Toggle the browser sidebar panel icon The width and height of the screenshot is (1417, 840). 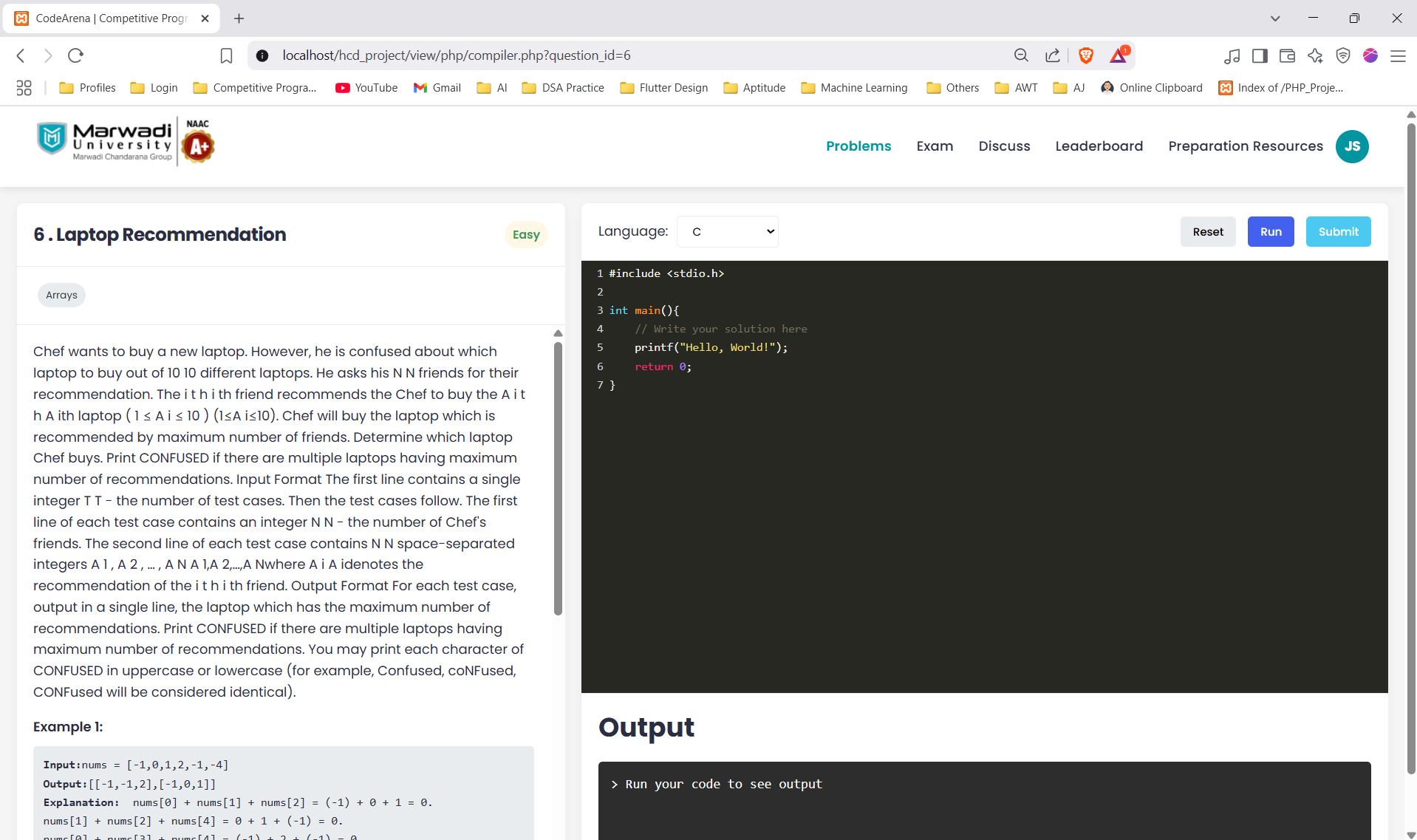point(1260,55)
